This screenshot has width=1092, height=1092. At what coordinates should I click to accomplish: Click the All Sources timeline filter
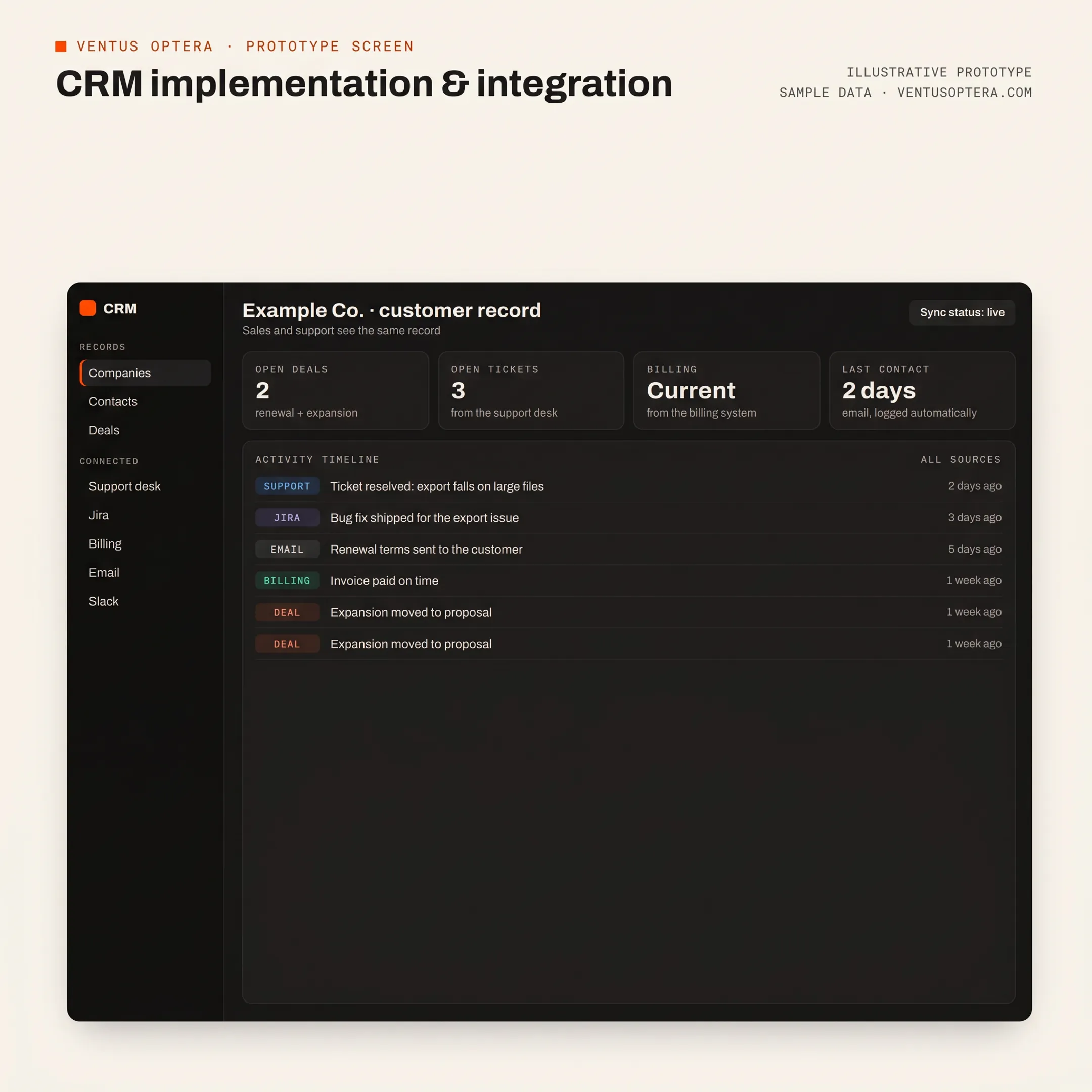click(961, 459)
